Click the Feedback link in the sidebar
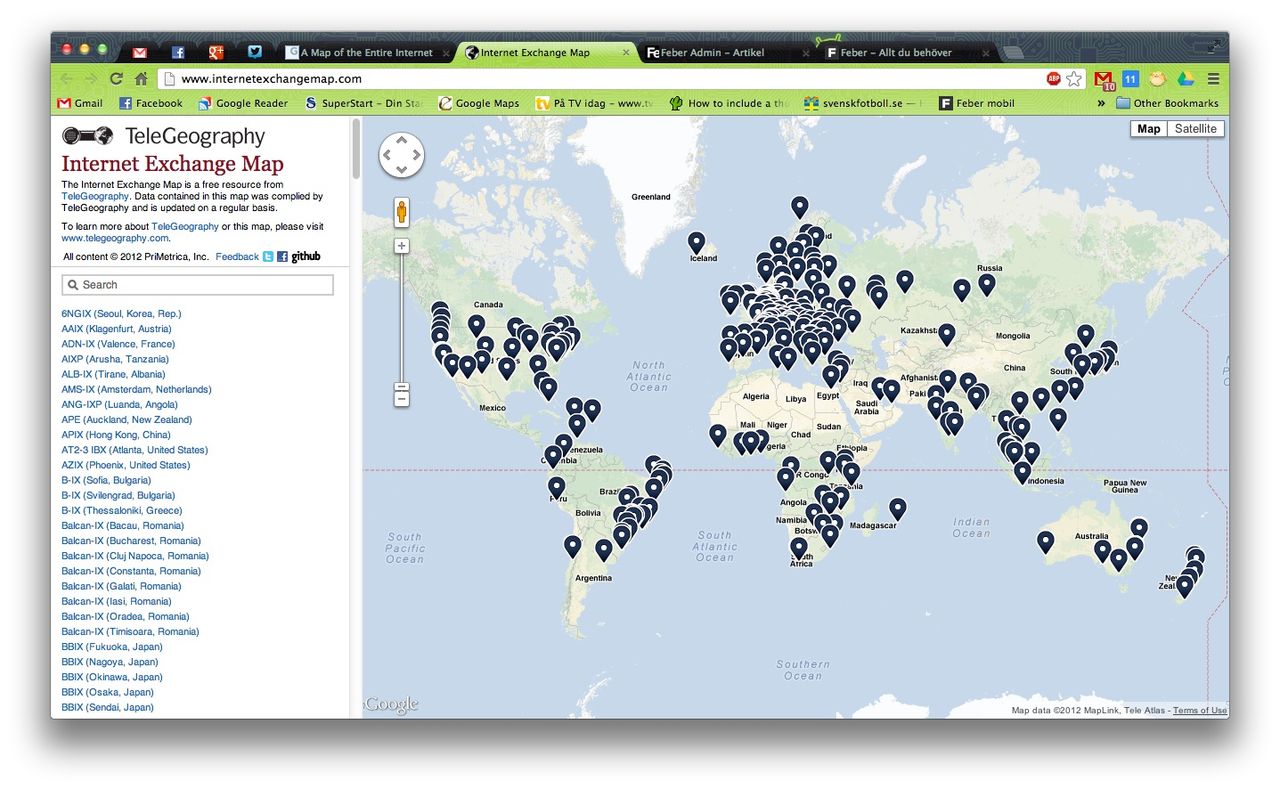Viewport: 1280px width, 789px height. [237, 257]
